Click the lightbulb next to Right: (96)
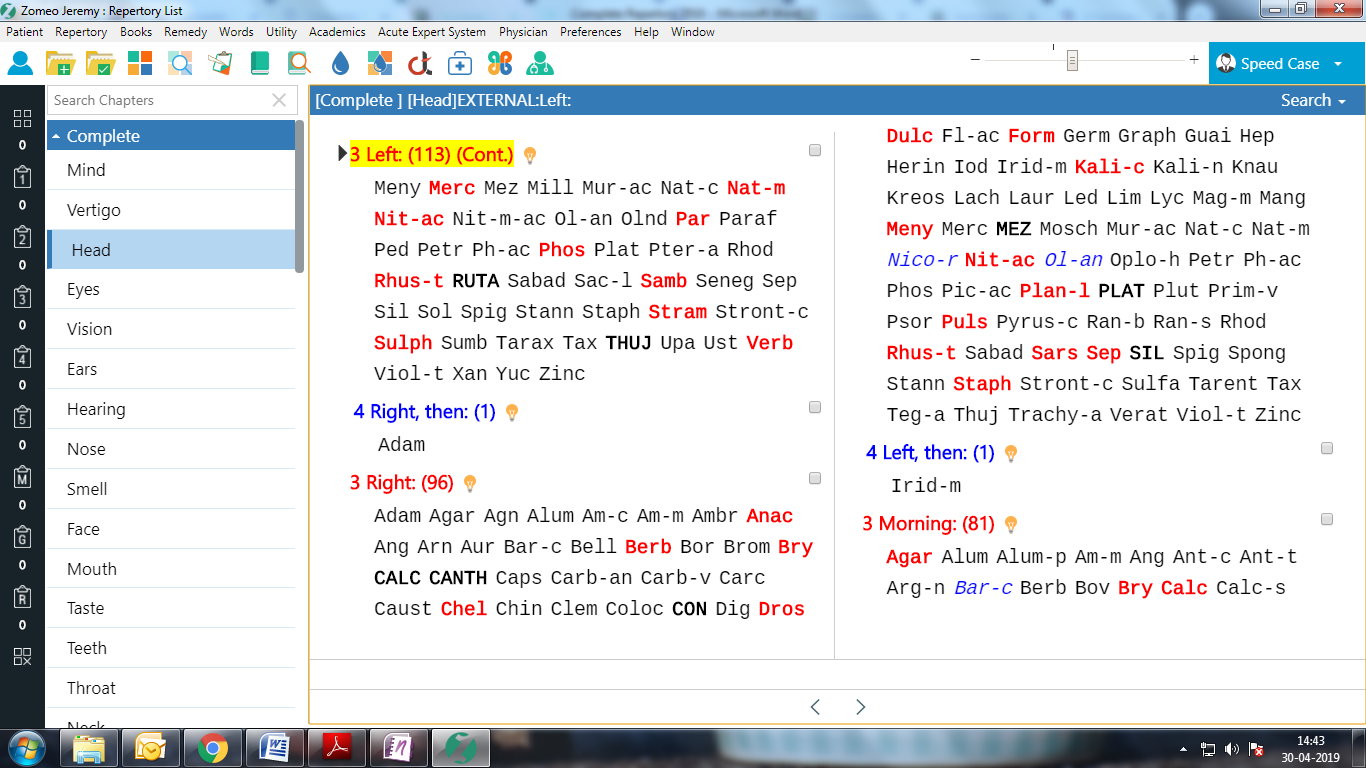 coord(470,483)
